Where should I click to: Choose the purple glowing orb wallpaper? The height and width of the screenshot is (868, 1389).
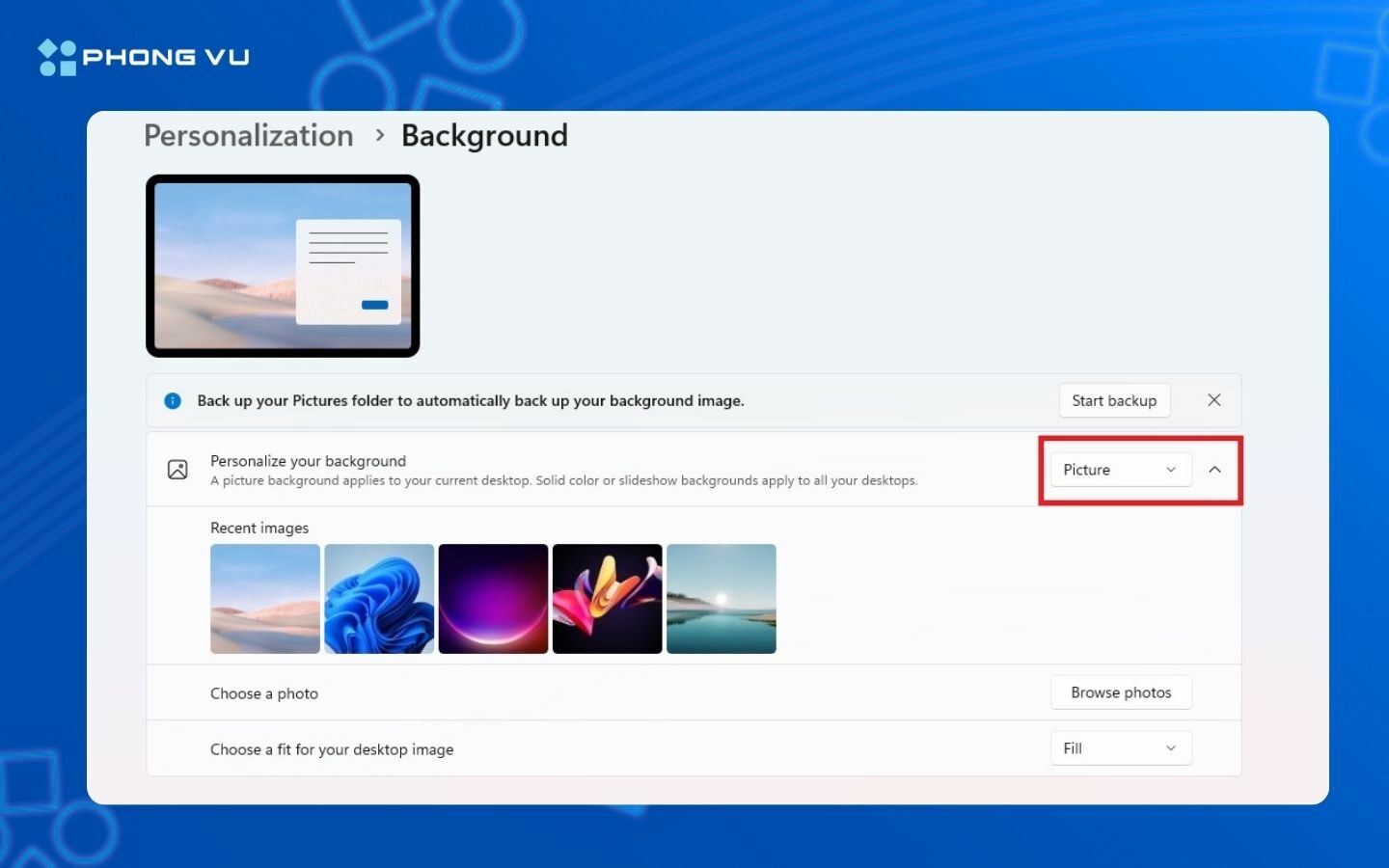(493, 599)
